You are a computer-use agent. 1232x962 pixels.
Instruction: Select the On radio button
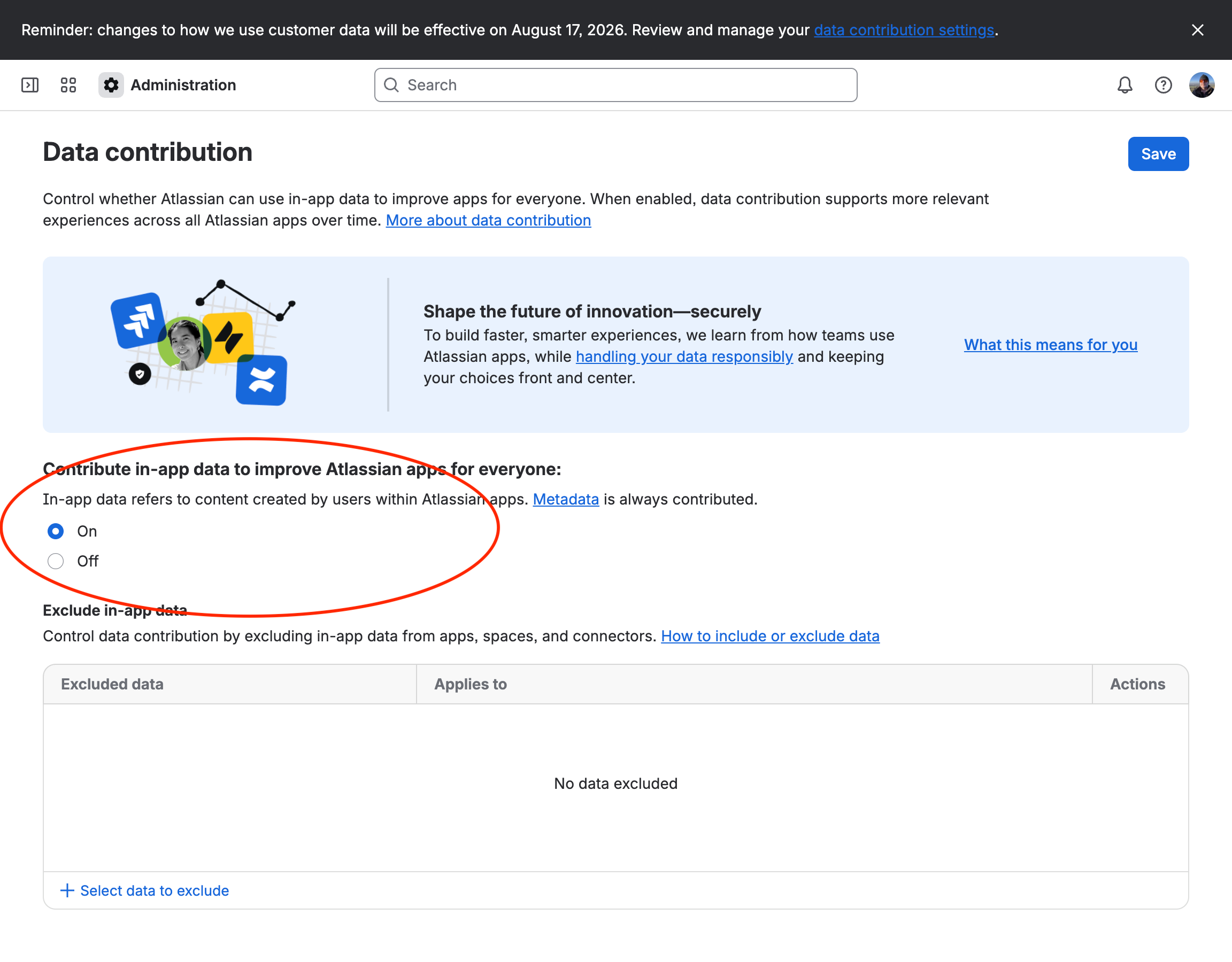tap(56, 531)
